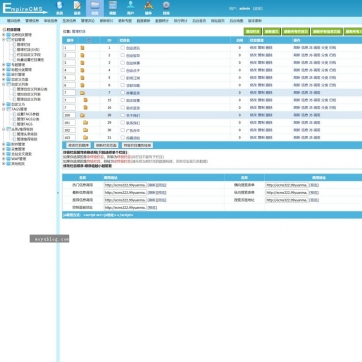
Task: Open 管理评论 in the secondary menu bar
Action: (x=88, y=21)
